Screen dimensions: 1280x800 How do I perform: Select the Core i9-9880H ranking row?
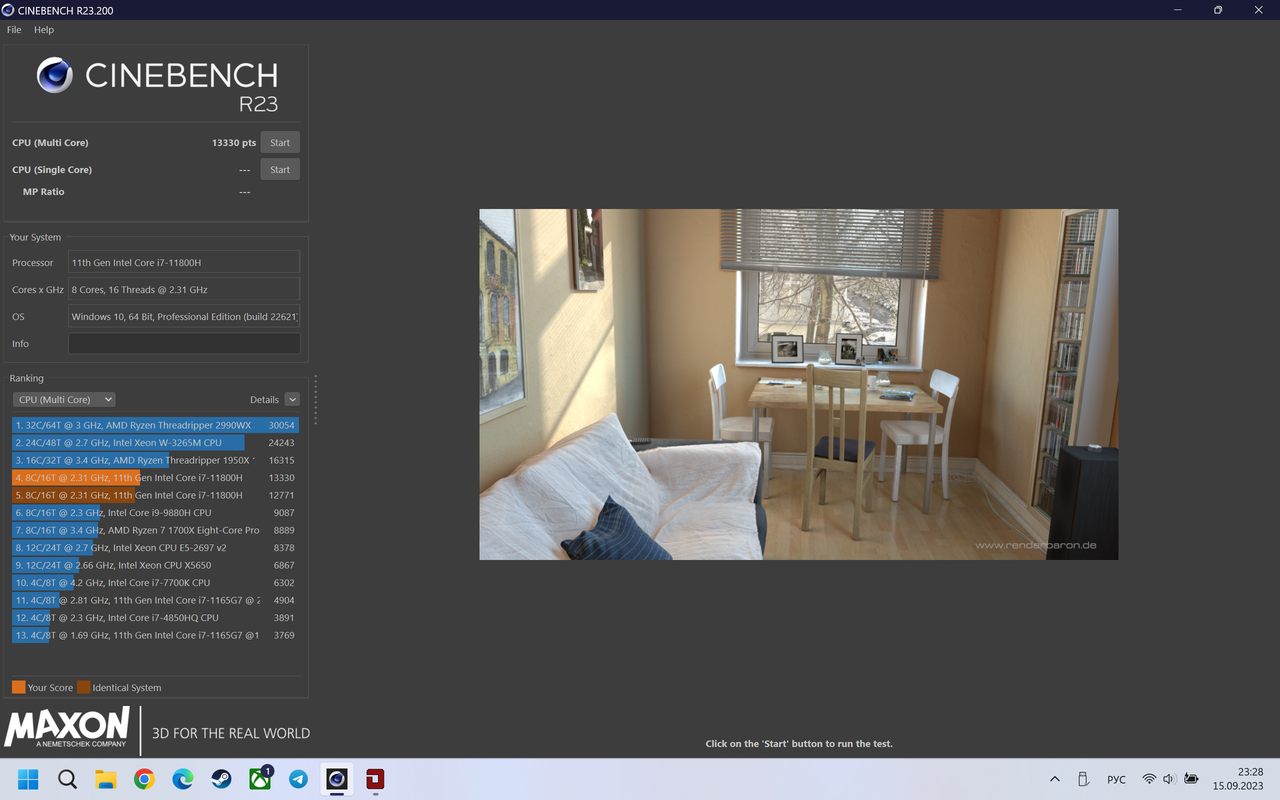(x=155, y=513)
